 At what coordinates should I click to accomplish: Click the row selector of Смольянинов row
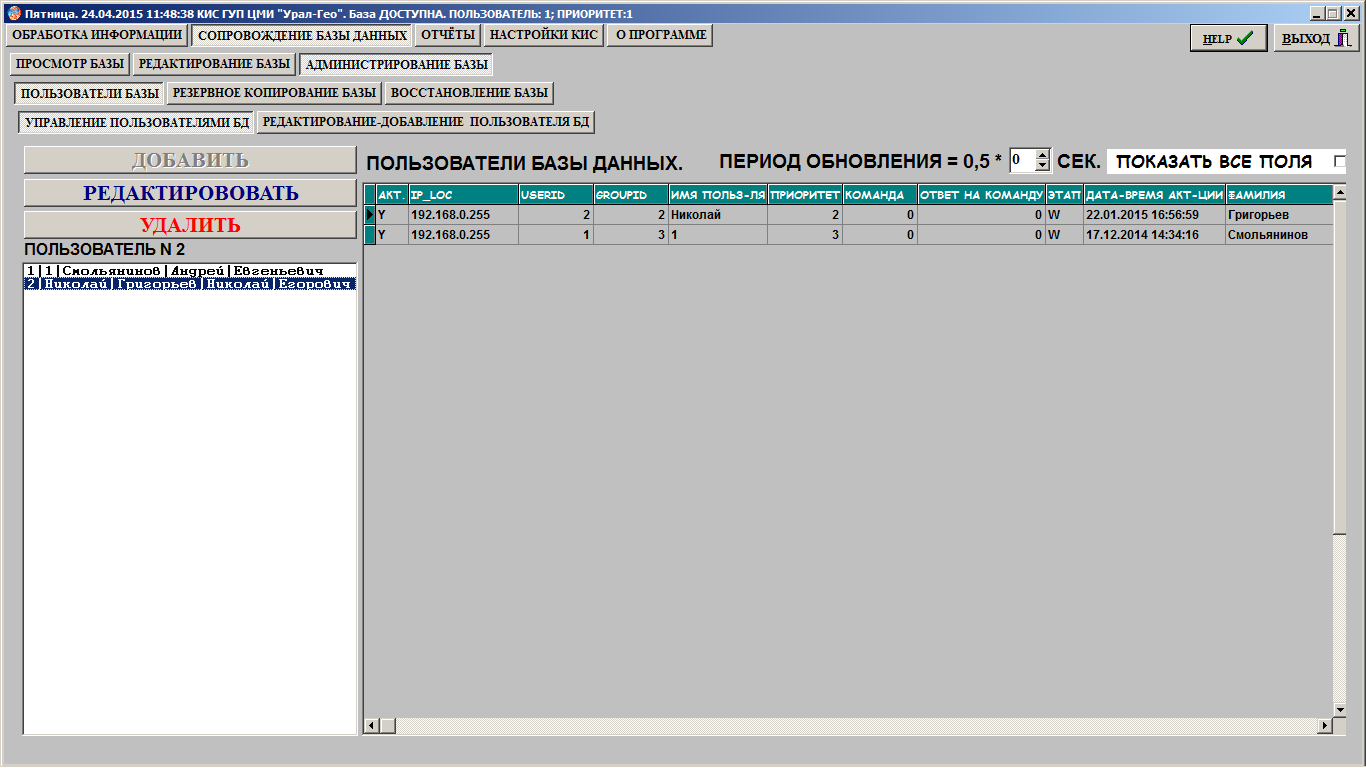pos(370,235)
